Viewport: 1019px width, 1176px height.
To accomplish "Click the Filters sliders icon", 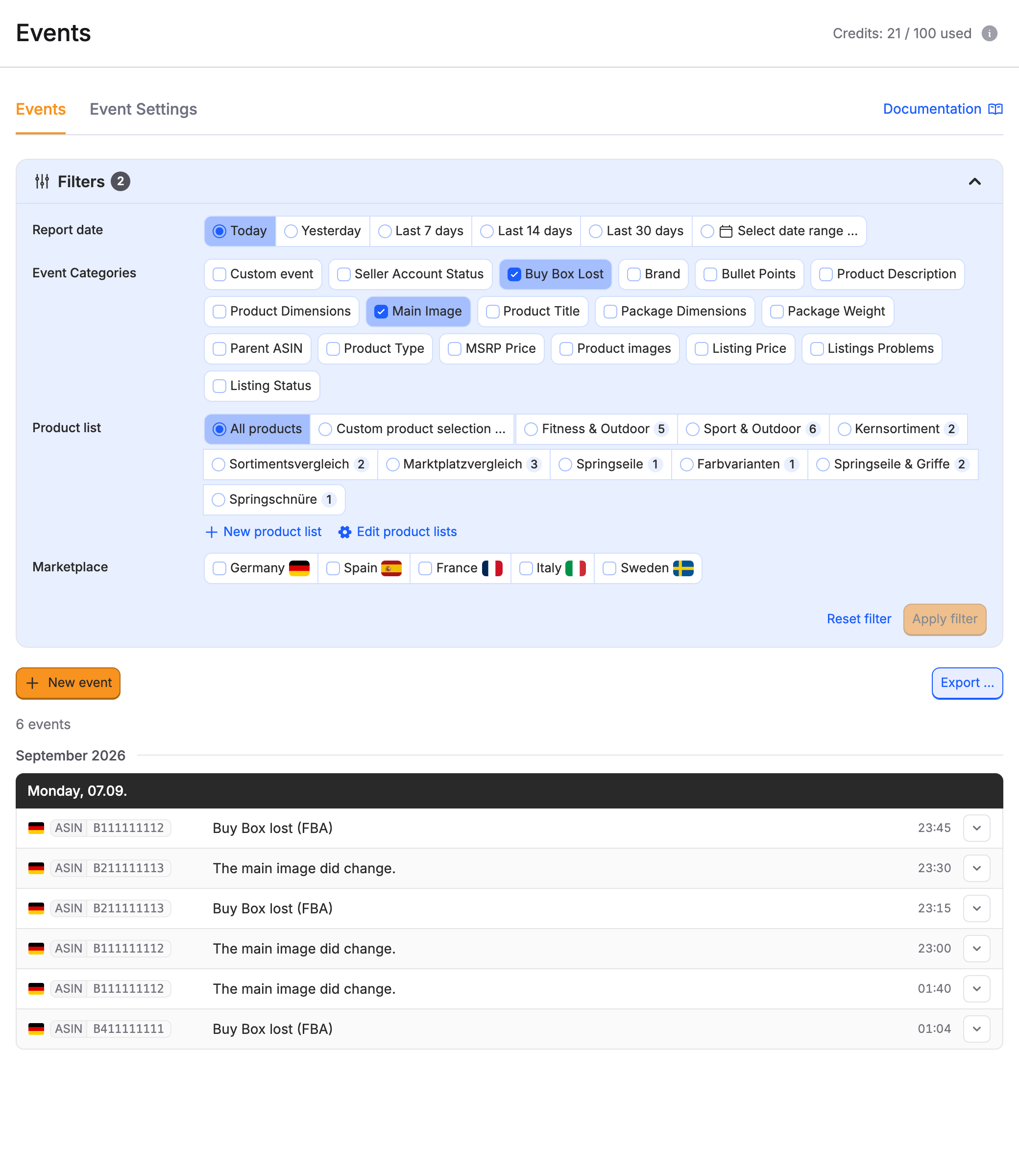I will (42, 181).
